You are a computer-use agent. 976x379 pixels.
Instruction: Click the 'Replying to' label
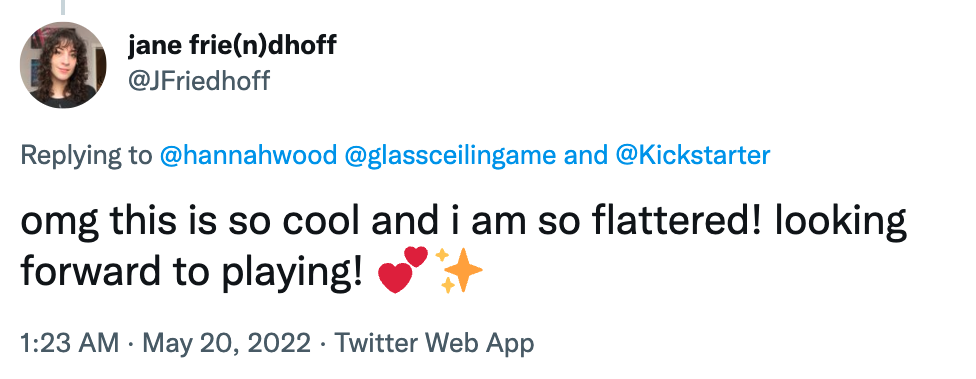tap(87, 156)
